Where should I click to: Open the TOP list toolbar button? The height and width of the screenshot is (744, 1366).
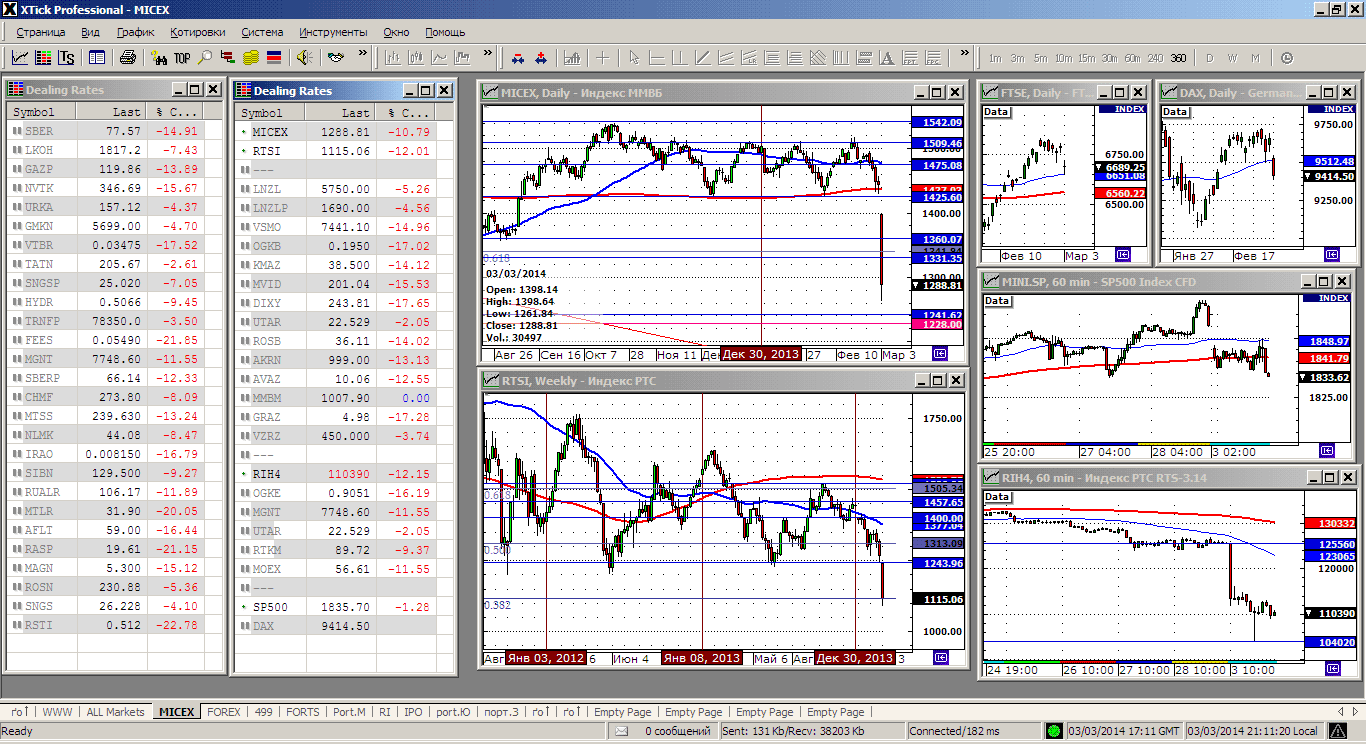(x=182, y=58)
